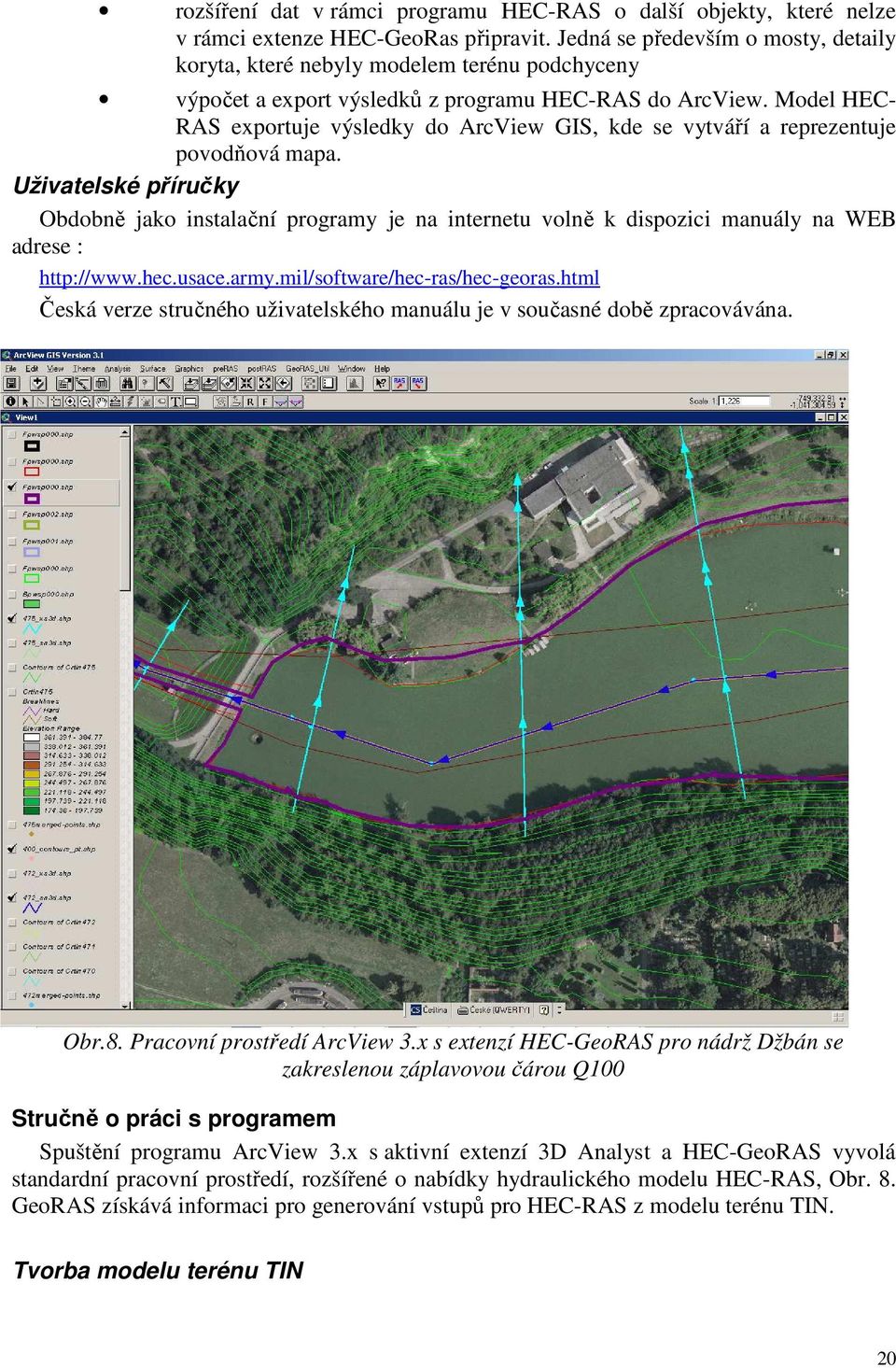Open the Analysis menu
896x1368 pixels.
pyautogui.click(x=118, y=369)
